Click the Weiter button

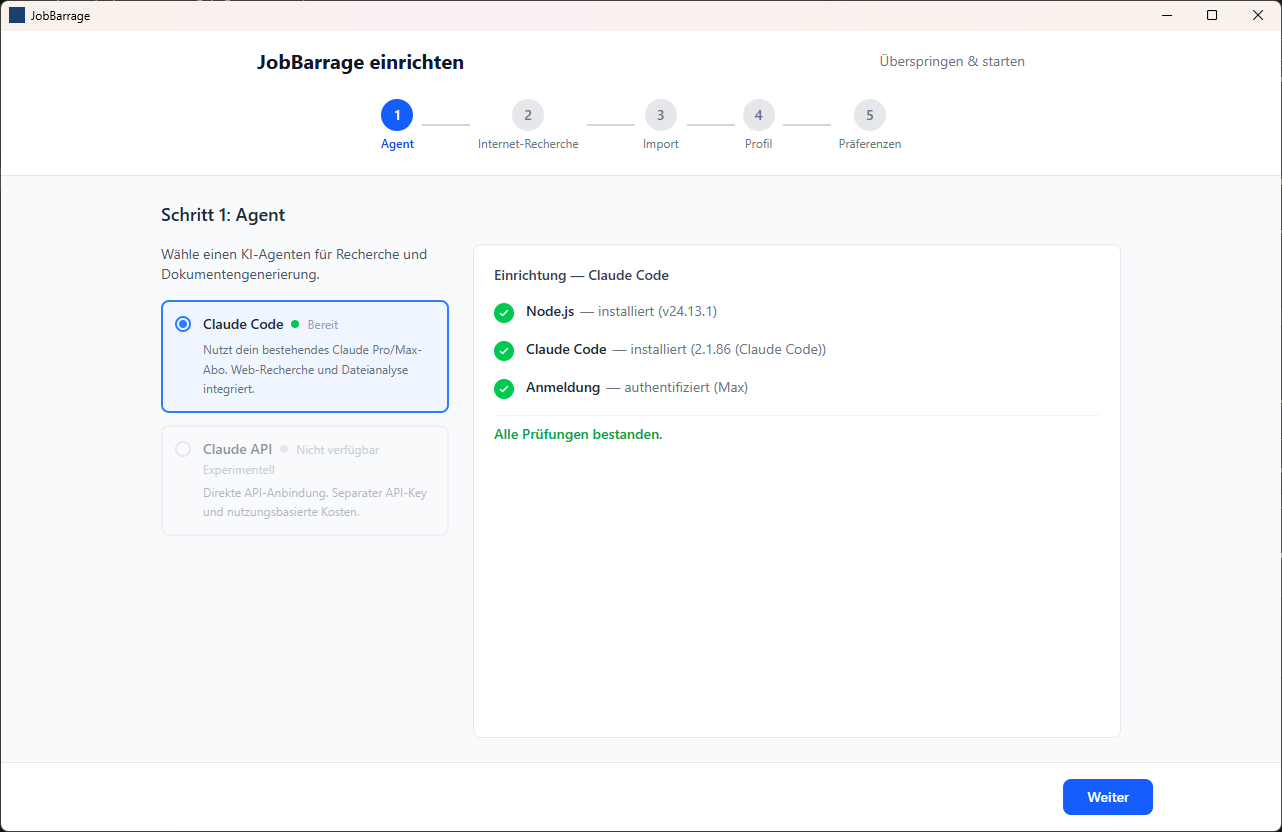click(x=1108, y=797)
